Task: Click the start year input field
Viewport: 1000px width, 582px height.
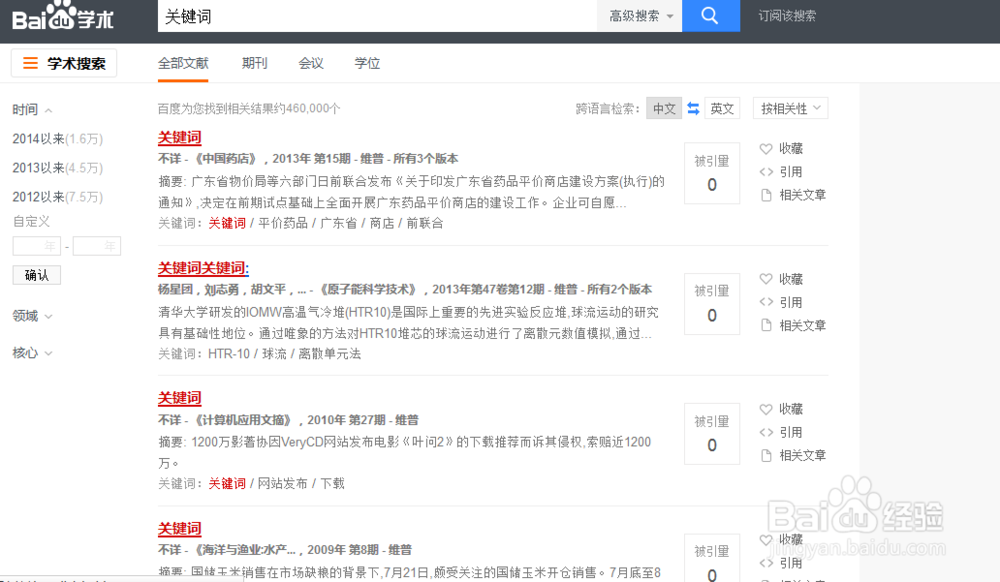Action: [36, 246]
